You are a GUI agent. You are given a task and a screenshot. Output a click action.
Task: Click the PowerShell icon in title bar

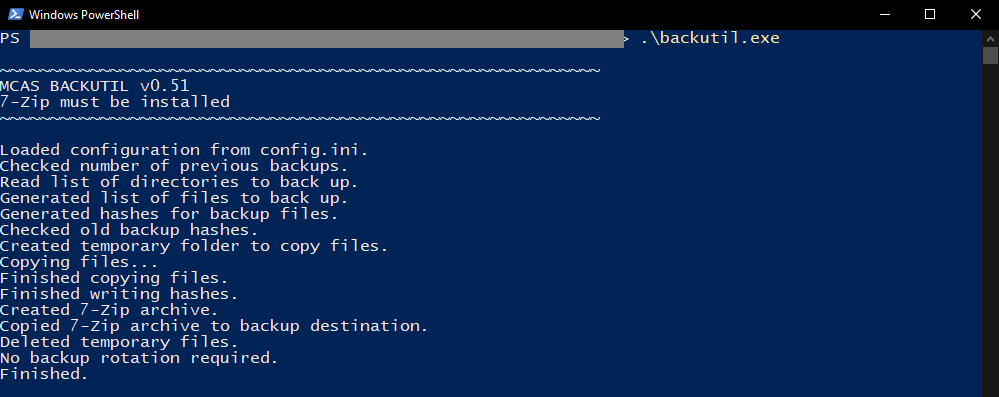coord(15,14)
